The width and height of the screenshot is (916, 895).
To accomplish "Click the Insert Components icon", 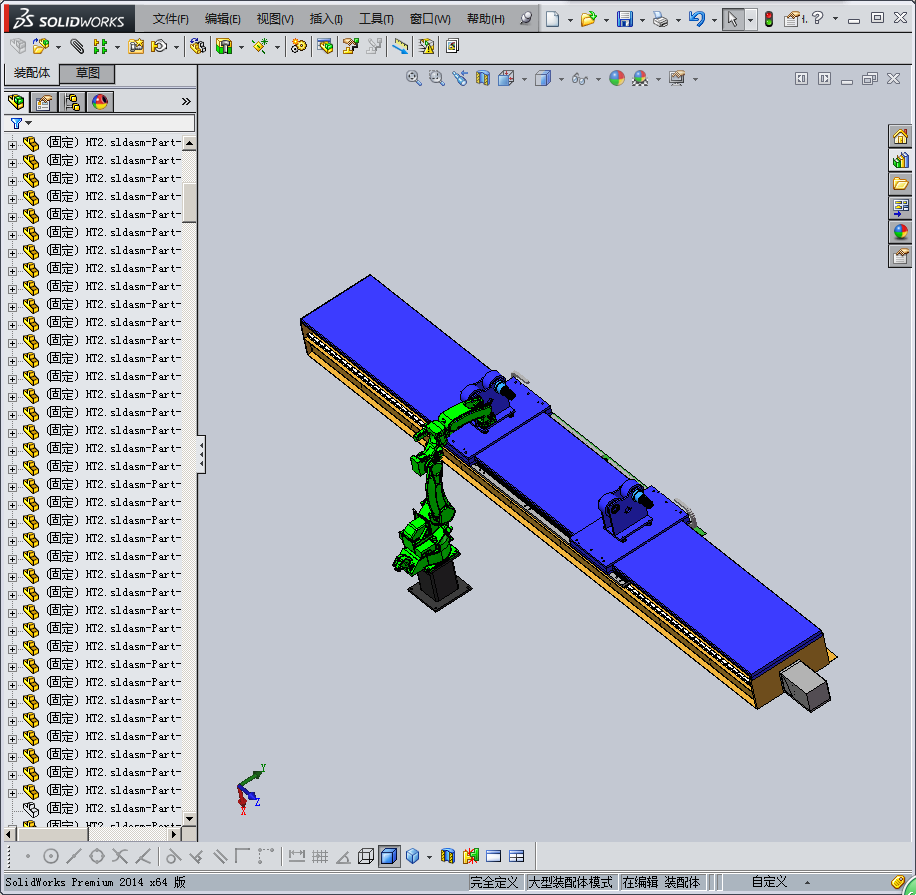I will 40,46.
